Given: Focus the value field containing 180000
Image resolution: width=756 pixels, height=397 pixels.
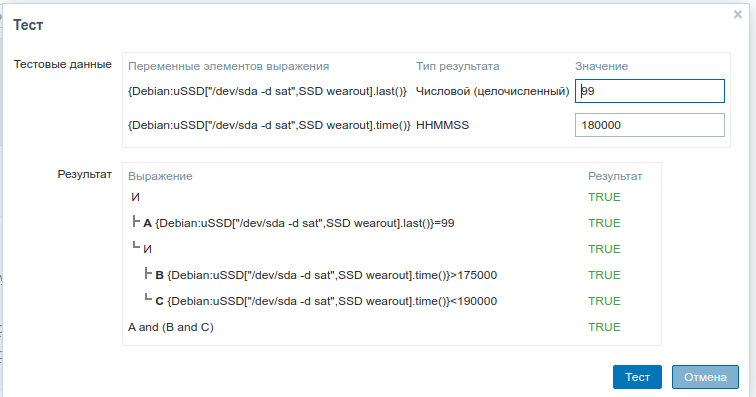Looking at the screenshot, I should pyautogui.click(x=649, y=125).
